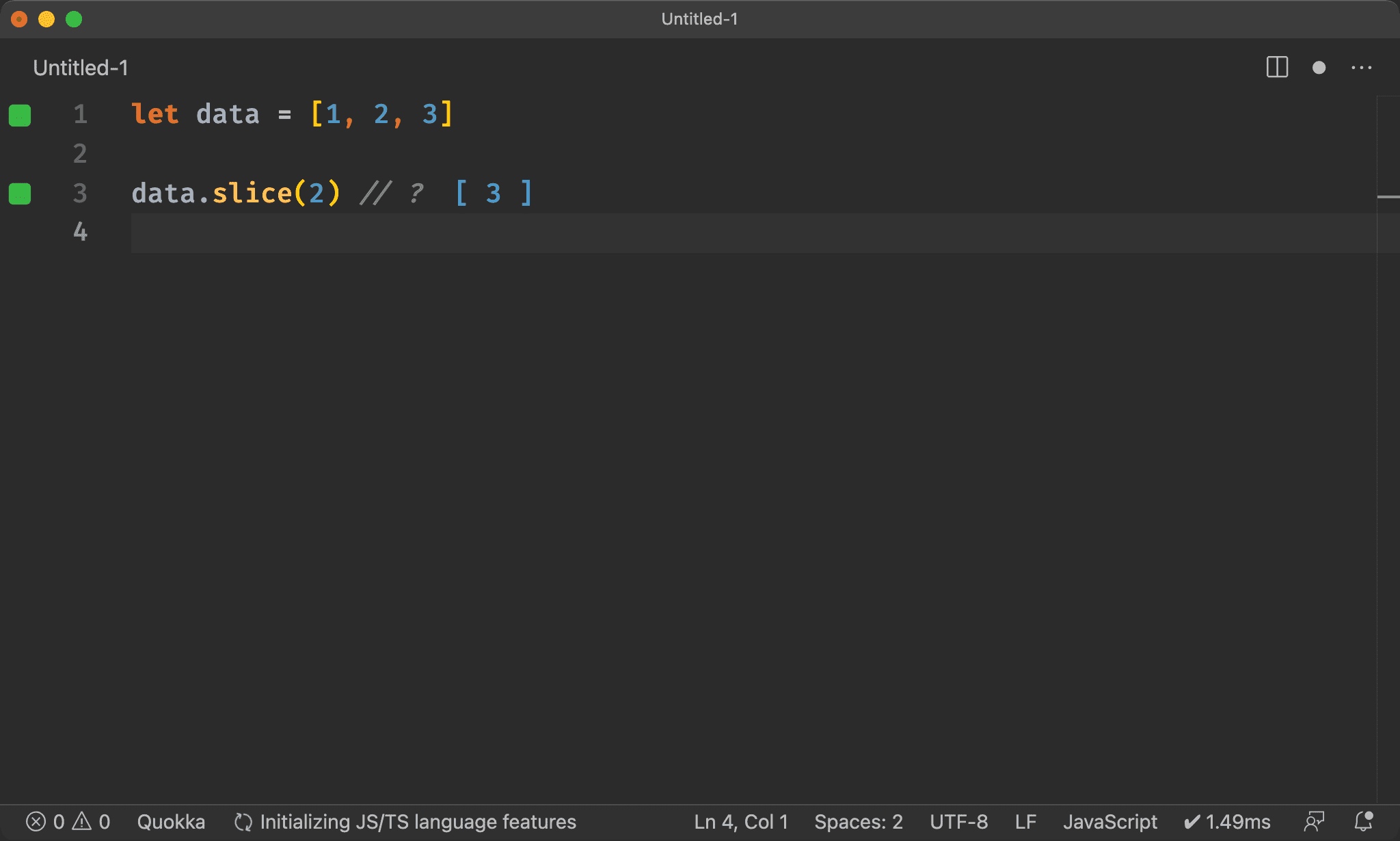Open the split editor layout icon
The height and width of the screenshot is (841, 1400).
(1277, 68)
